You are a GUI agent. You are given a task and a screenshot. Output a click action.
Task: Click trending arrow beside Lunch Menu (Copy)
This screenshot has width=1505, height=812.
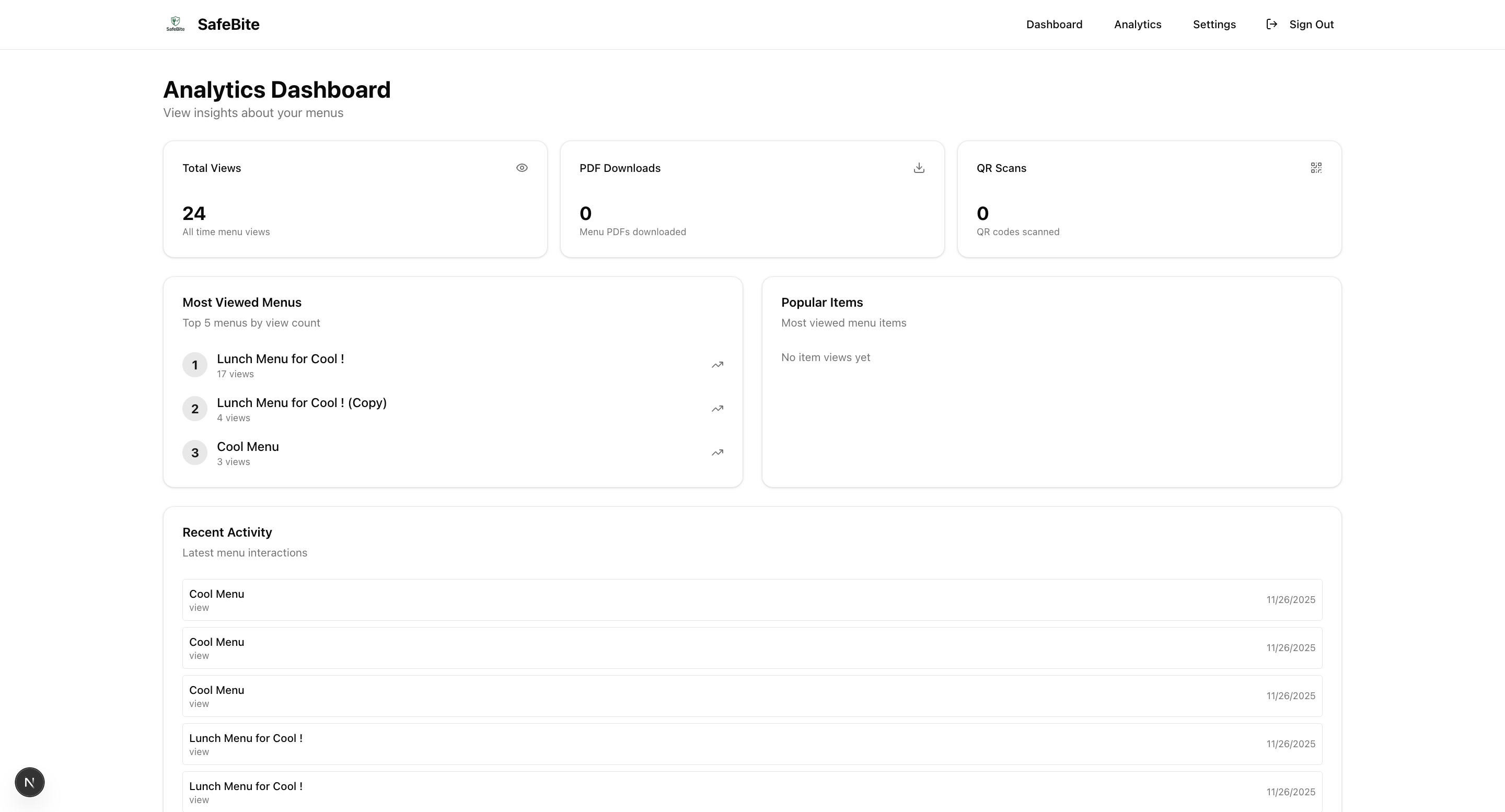[x=717, y=409]
